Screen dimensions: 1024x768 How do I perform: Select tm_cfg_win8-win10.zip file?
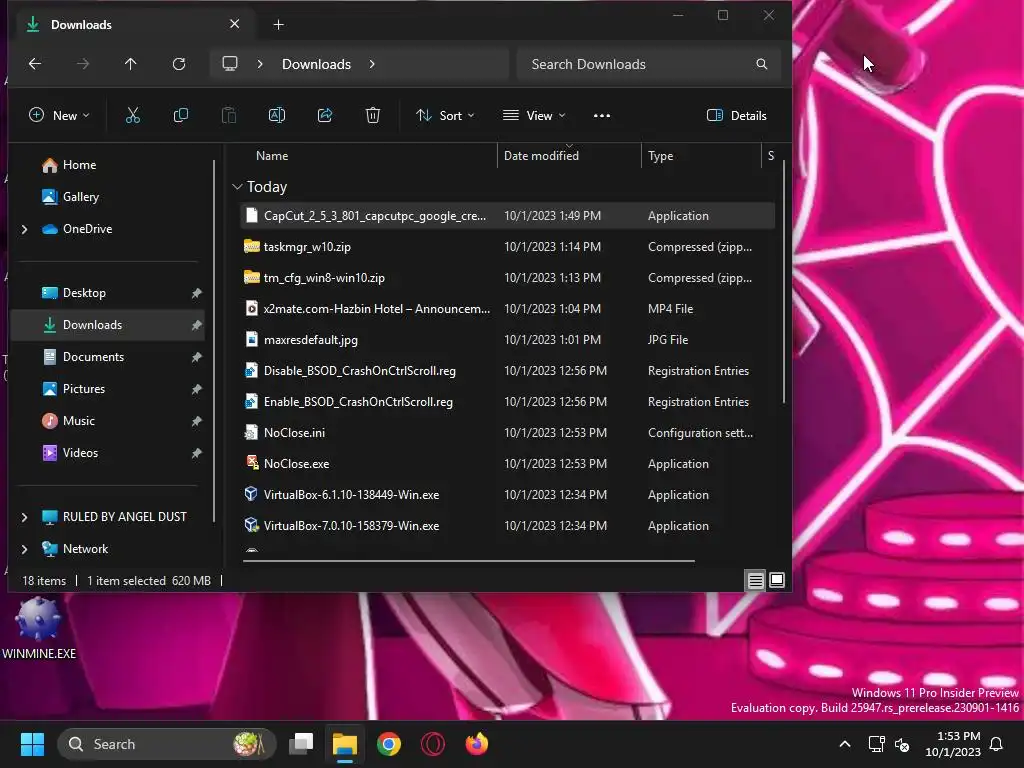click(x=508, y=278)
